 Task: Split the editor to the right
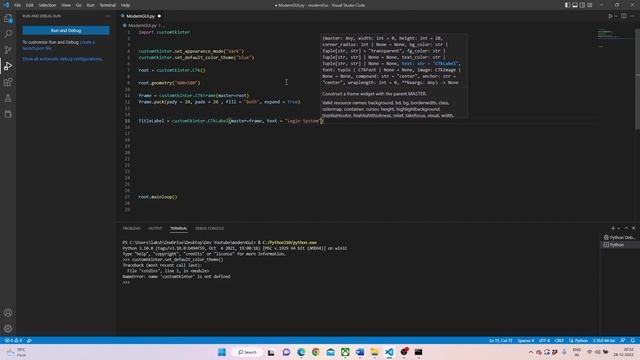coord(624,16)
